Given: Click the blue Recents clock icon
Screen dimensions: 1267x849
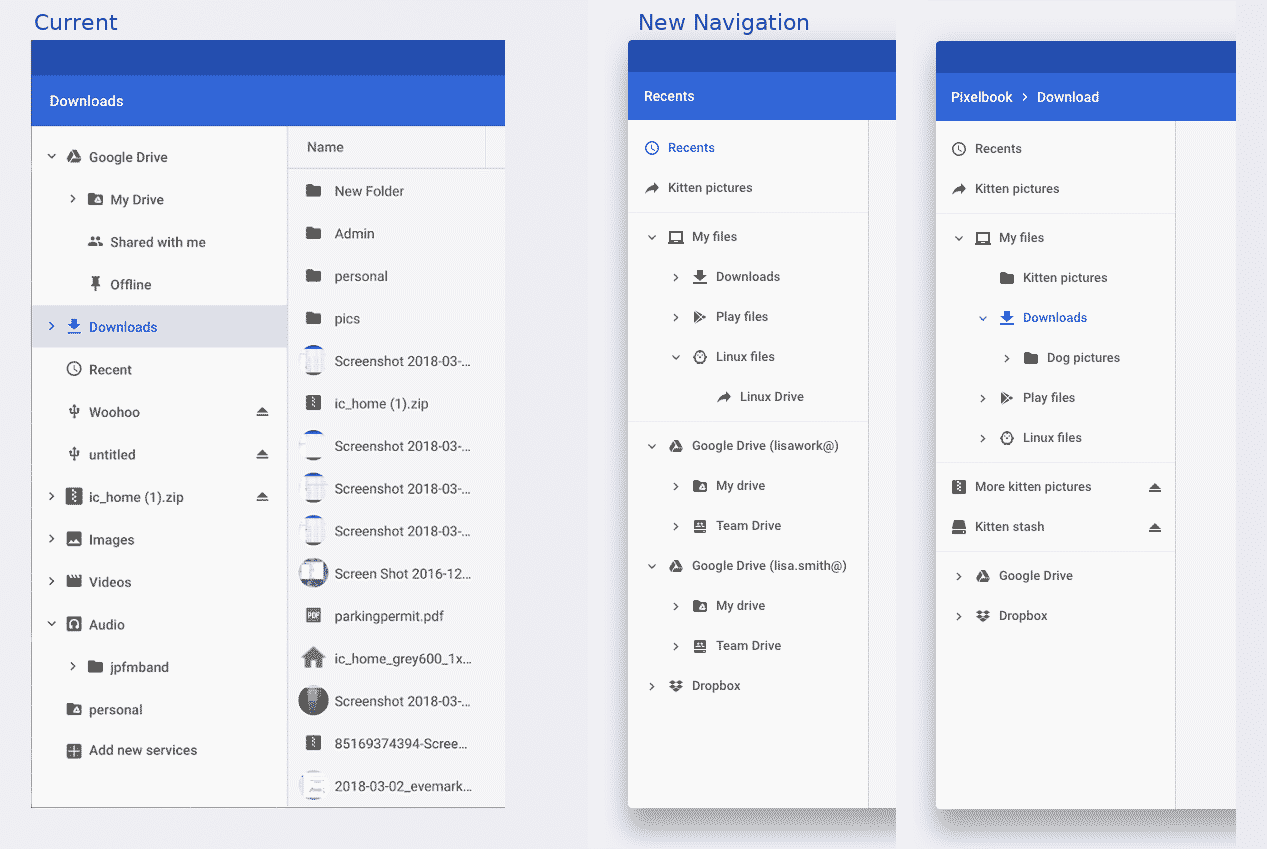Looking at the screenshot, I should 652,148.
